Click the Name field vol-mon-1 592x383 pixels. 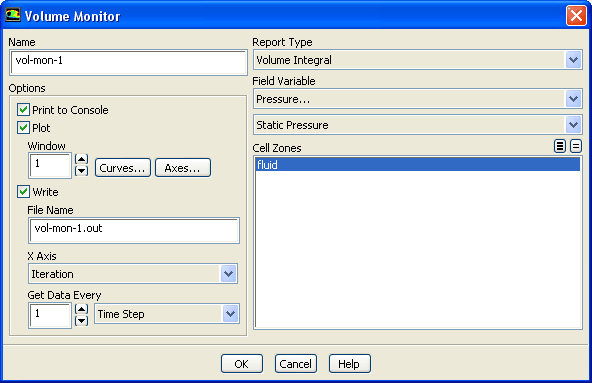[128, 62]
